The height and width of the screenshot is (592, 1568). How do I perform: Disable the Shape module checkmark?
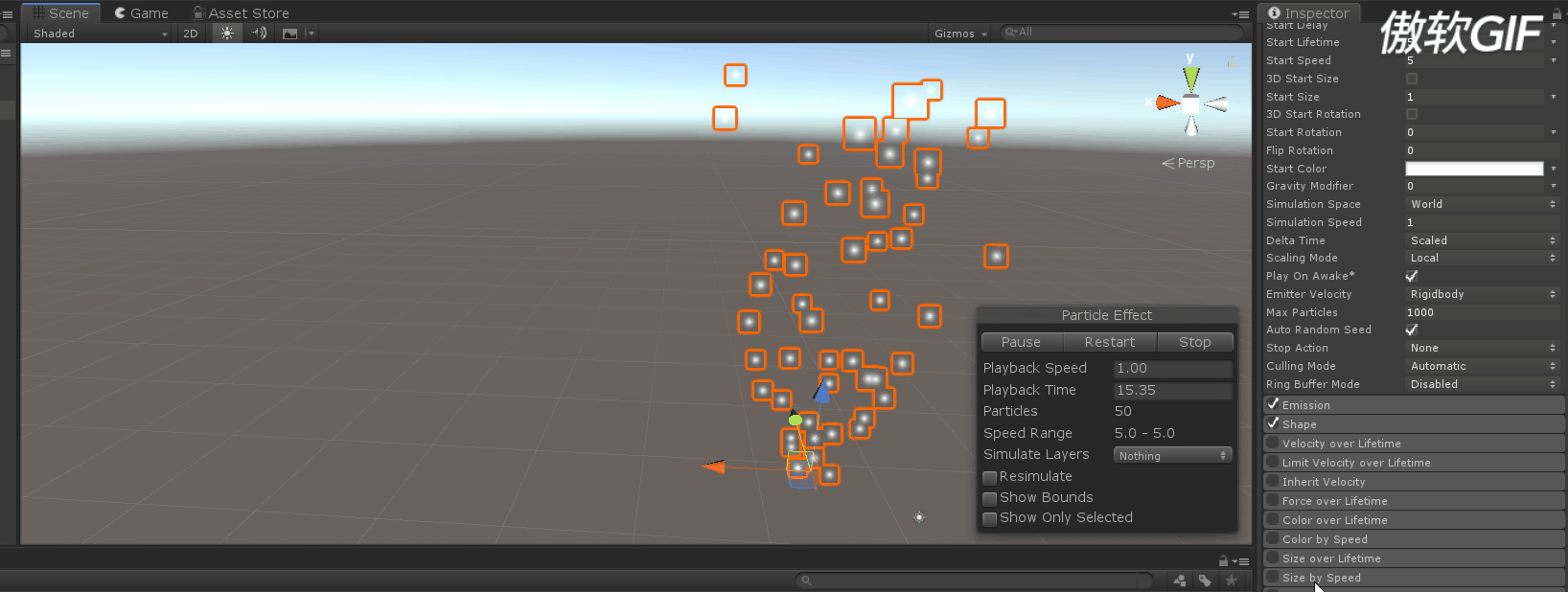[1273, 423]
